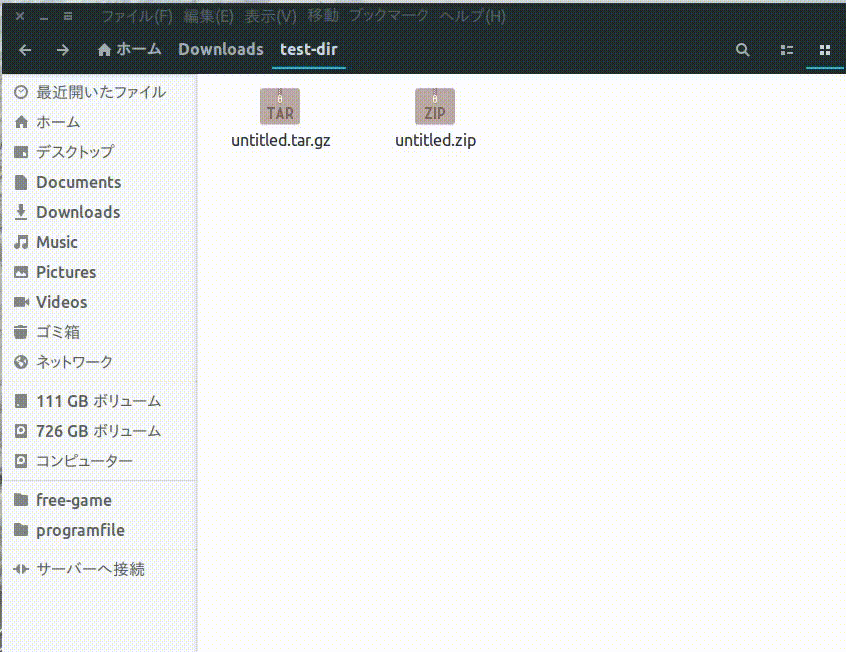Click the back navigation arrow
This screenshot has height=652, width=846.
[24, 49]
